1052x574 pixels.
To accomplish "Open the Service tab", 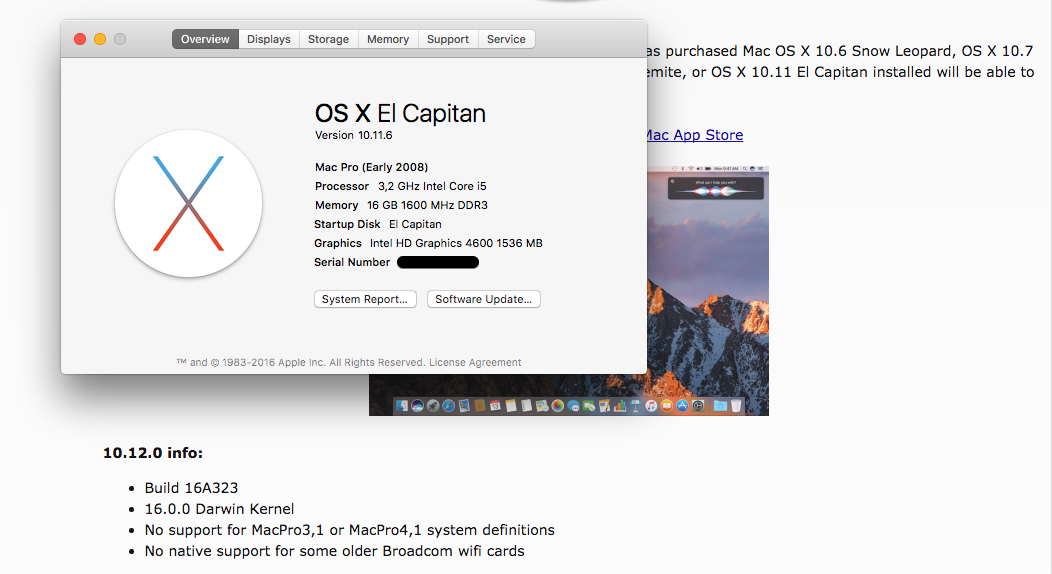I will pos(506,39).
